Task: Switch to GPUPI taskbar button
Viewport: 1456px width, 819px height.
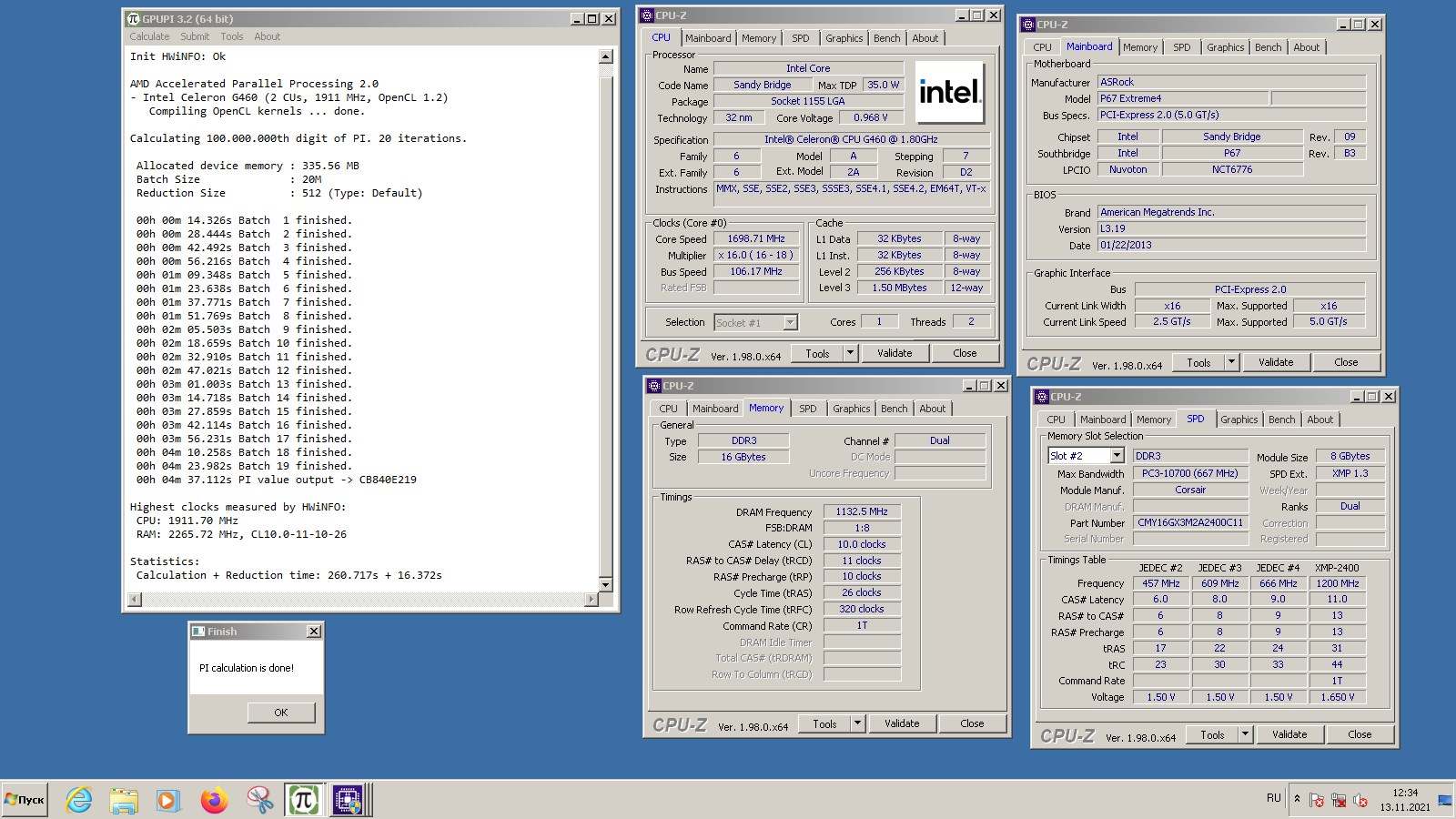Action: point(303,800)
